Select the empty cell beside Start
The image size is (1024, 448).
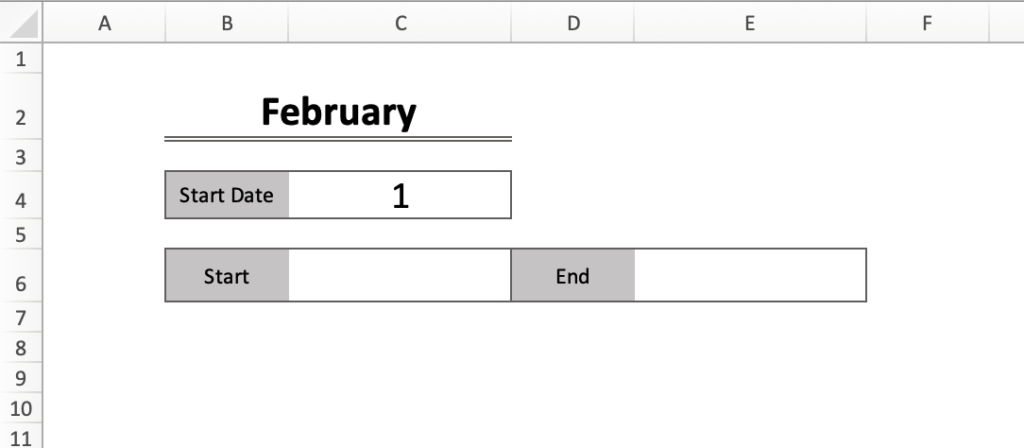pyautogui.click(x=400, y=276)
